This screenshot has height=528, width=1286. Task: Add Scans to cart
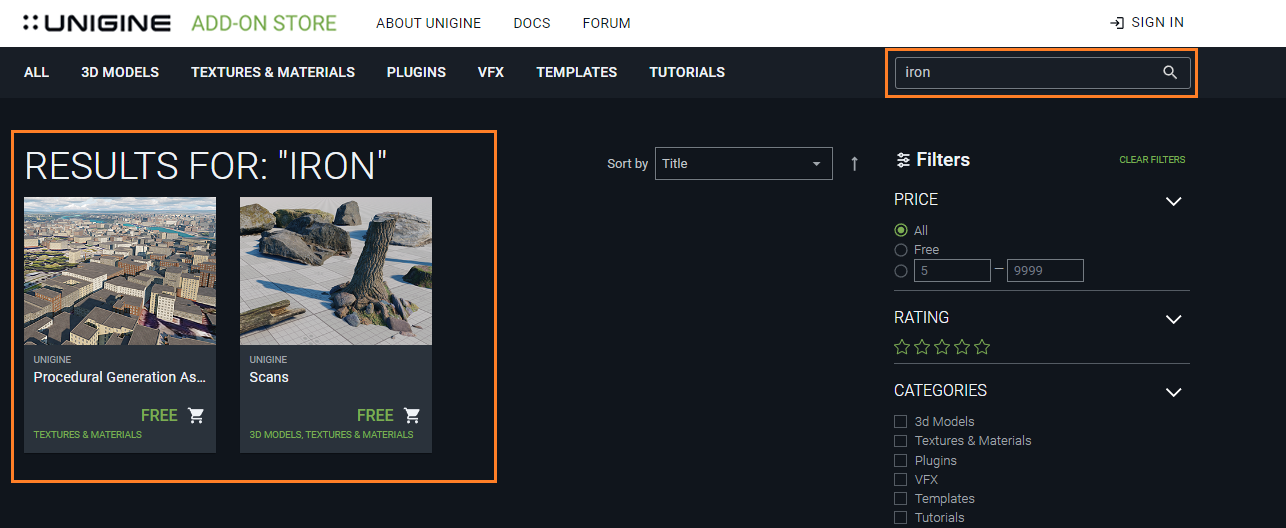412,415
